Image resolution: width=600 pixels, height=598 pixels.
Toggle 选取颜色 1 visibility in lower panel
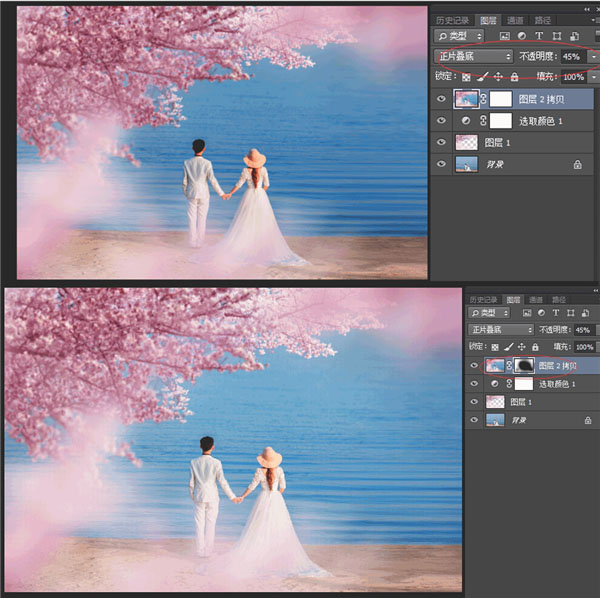pos(474,383)
